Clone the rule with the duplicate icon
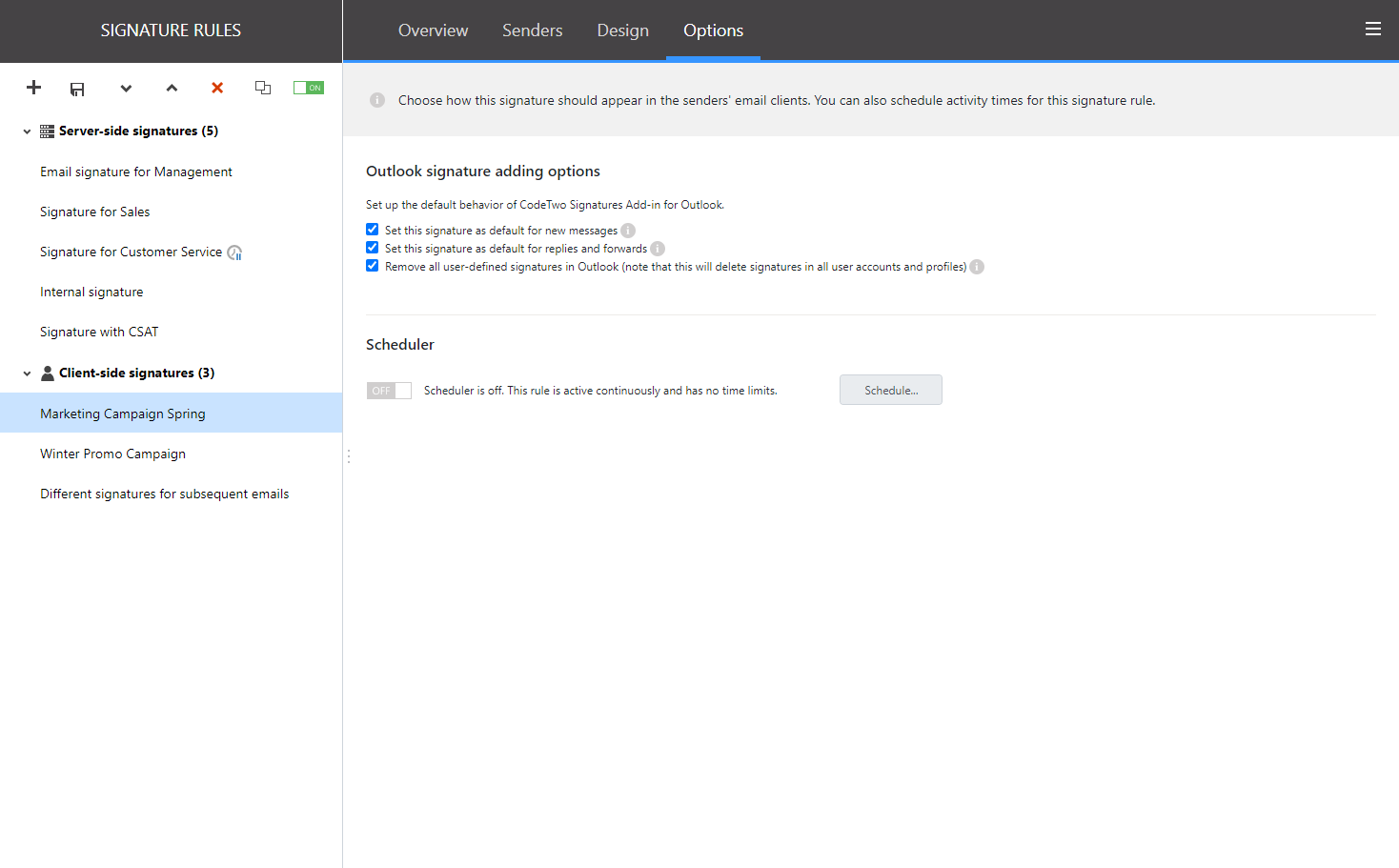1399x868 pixels. 263,88
